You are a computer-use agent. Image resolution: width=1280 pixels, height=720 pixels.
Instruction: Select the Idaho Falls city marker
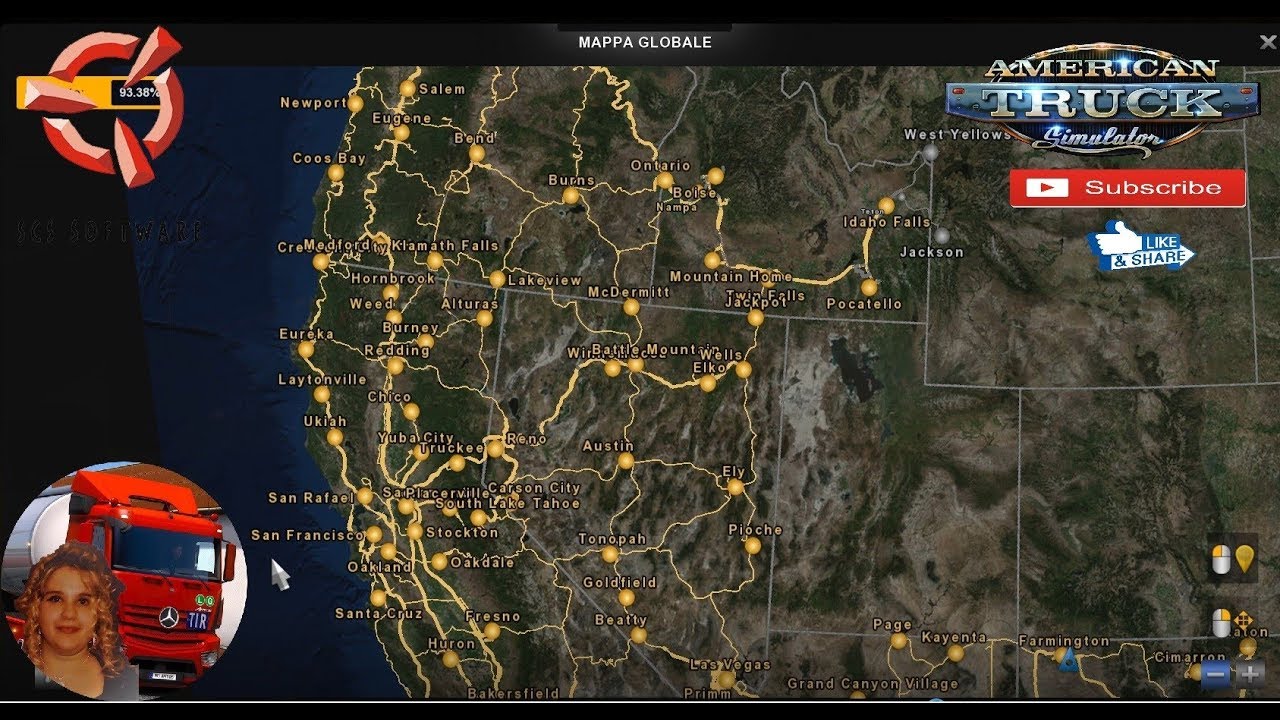click(886, 206)
